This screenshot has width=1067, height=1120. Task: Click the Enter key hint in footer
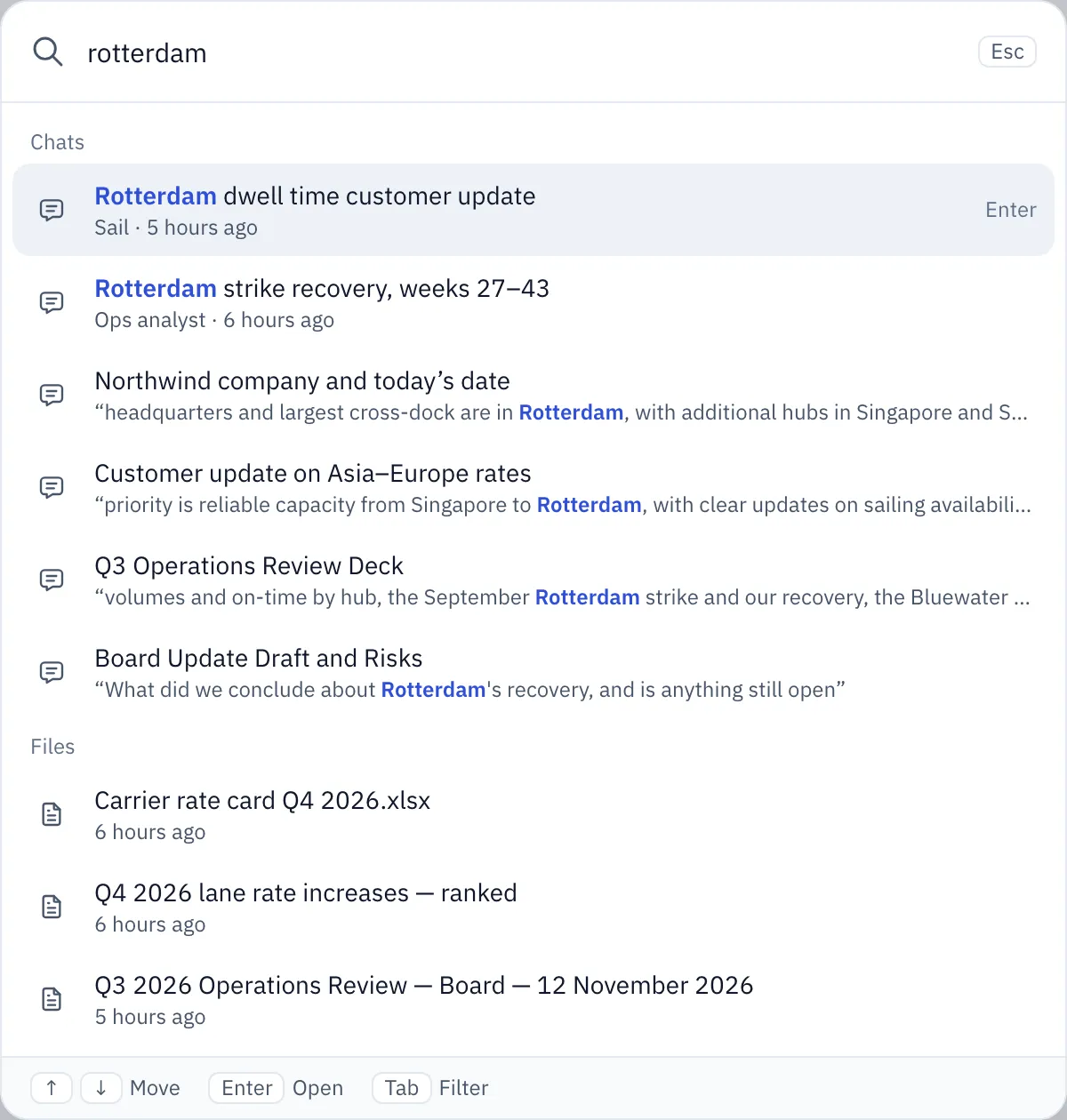click(x=246, y=1088)
